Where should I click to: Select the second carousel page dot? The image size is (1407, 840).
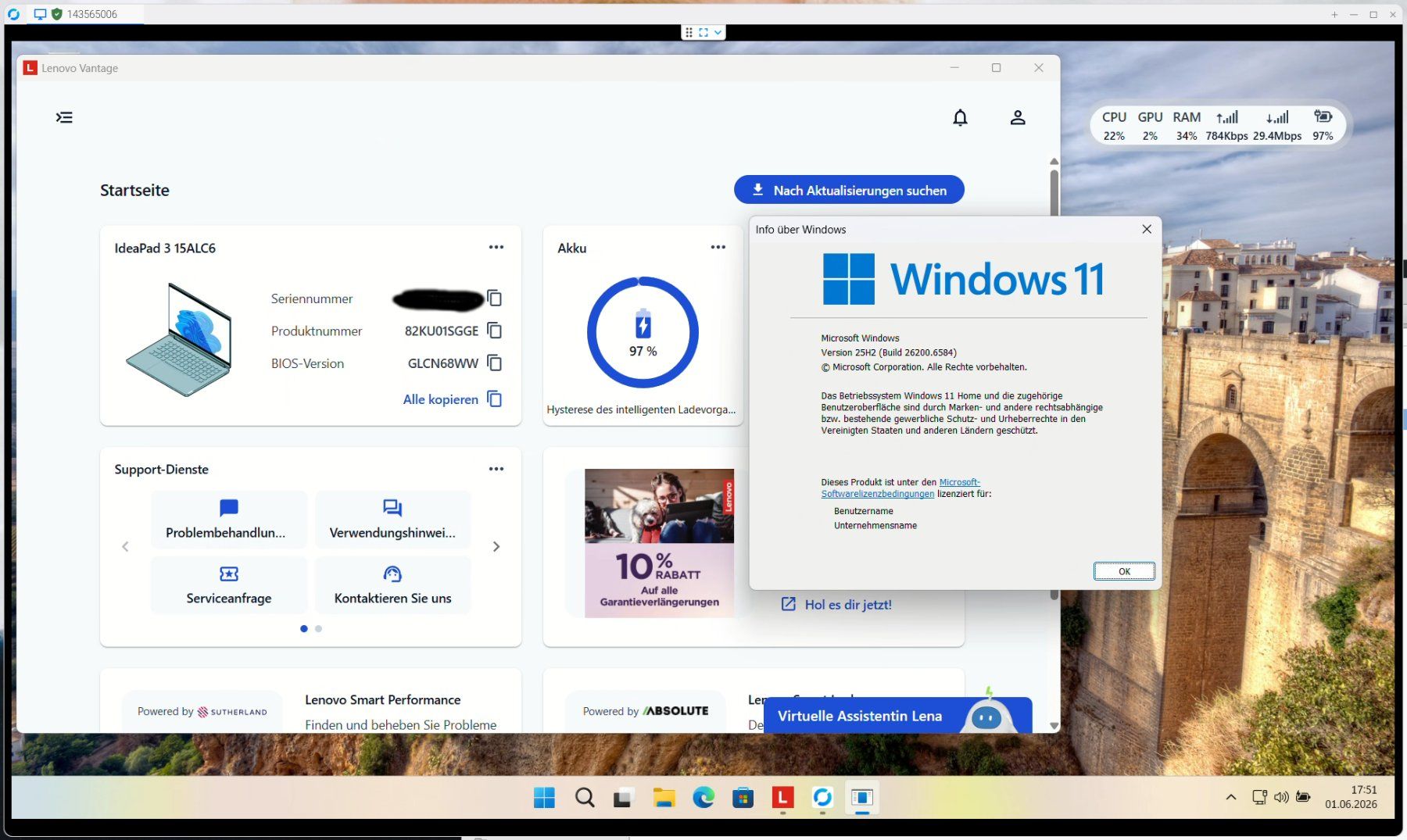click(318, 628)
